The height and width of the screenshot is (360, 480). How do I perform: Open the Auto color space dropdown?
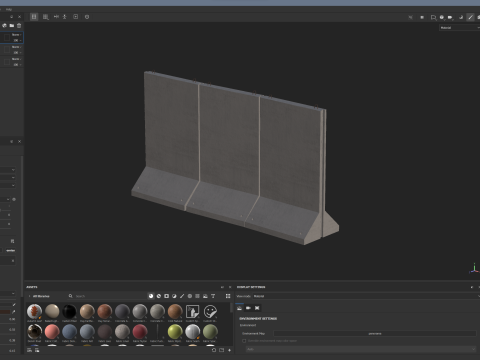pos(361,349)
